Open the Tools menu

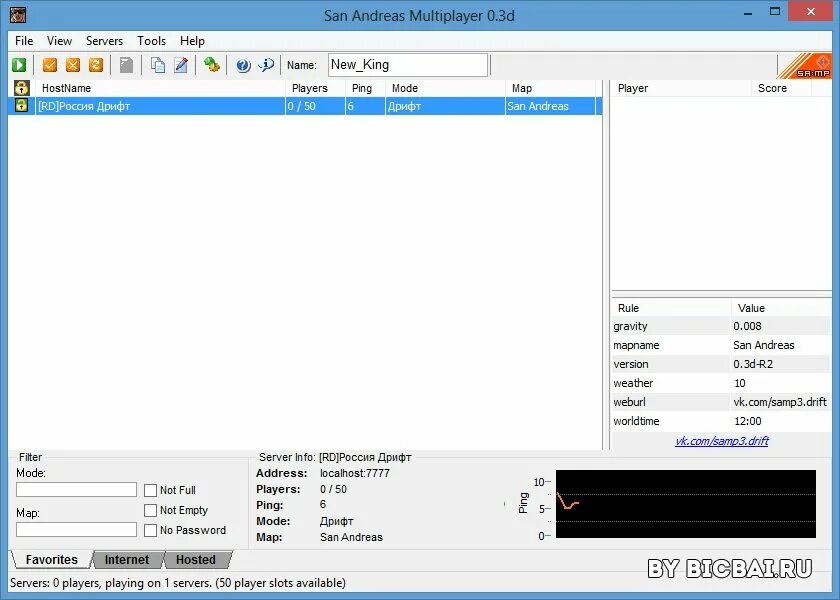coord(152,41)
